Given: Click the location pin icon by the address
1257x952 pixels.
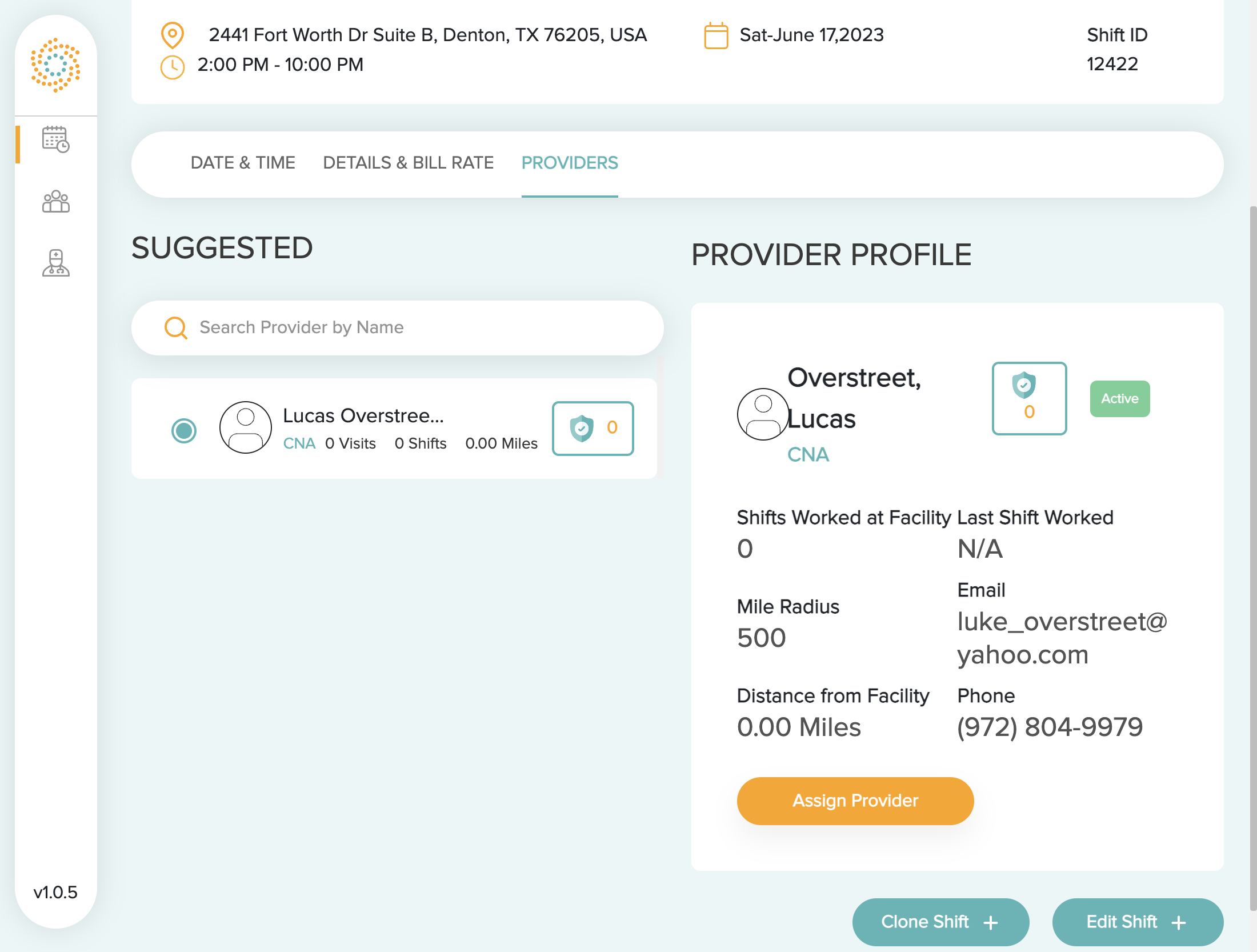Looking at the screenshot, I should click(172, 35).
